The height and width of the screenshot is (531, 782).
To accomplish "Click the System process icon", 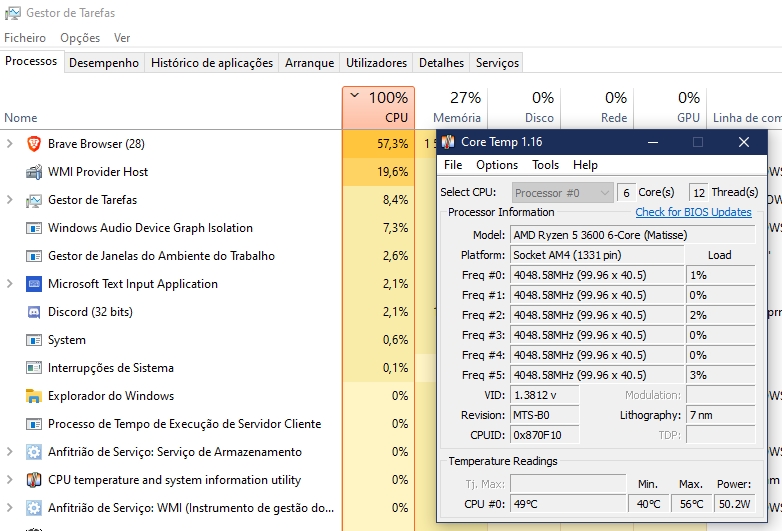I will point(33,340).
